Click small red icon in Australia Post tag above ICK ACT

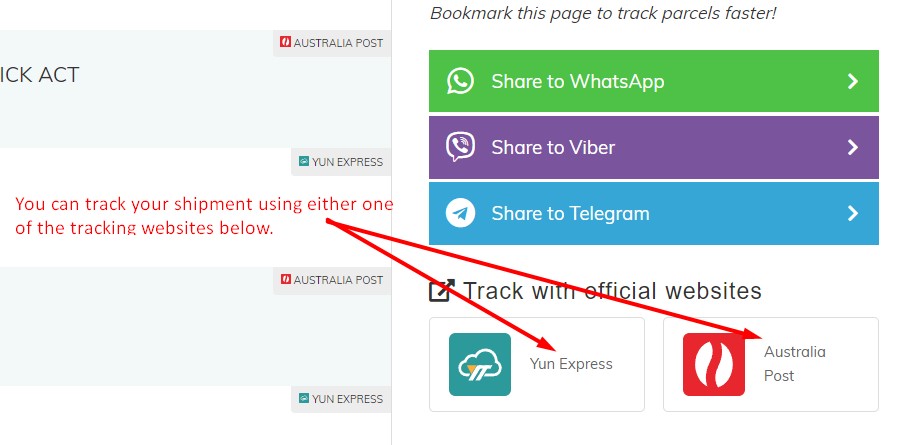click(x=285, y=42)
